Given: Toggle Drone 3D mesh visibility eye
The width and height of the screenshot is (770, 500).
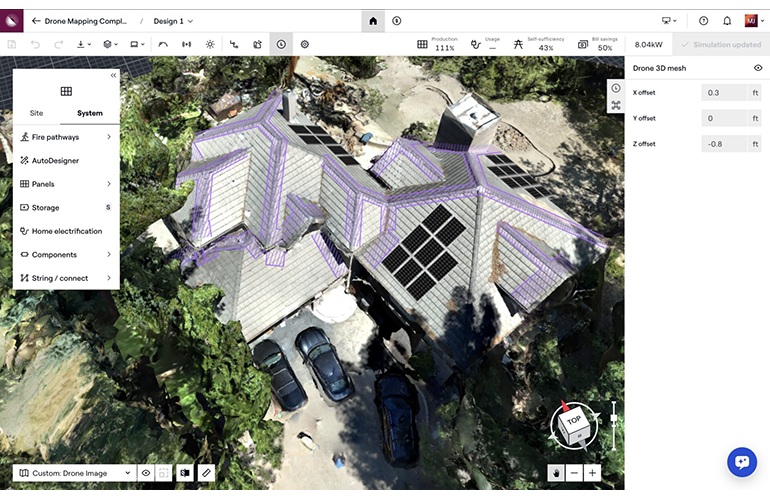Looking at the screenshot, I should pos(758,68).
